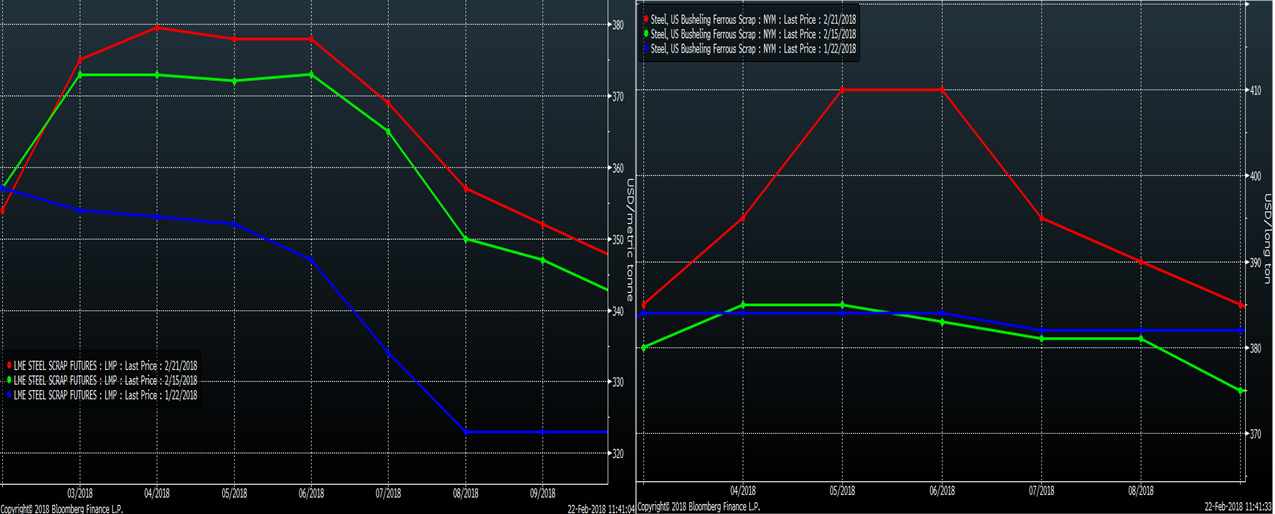Click red legend marker for LME Steel Scrap 2/21/2018
This screenshot has height=514, width=1275.
tap(10, 365)
